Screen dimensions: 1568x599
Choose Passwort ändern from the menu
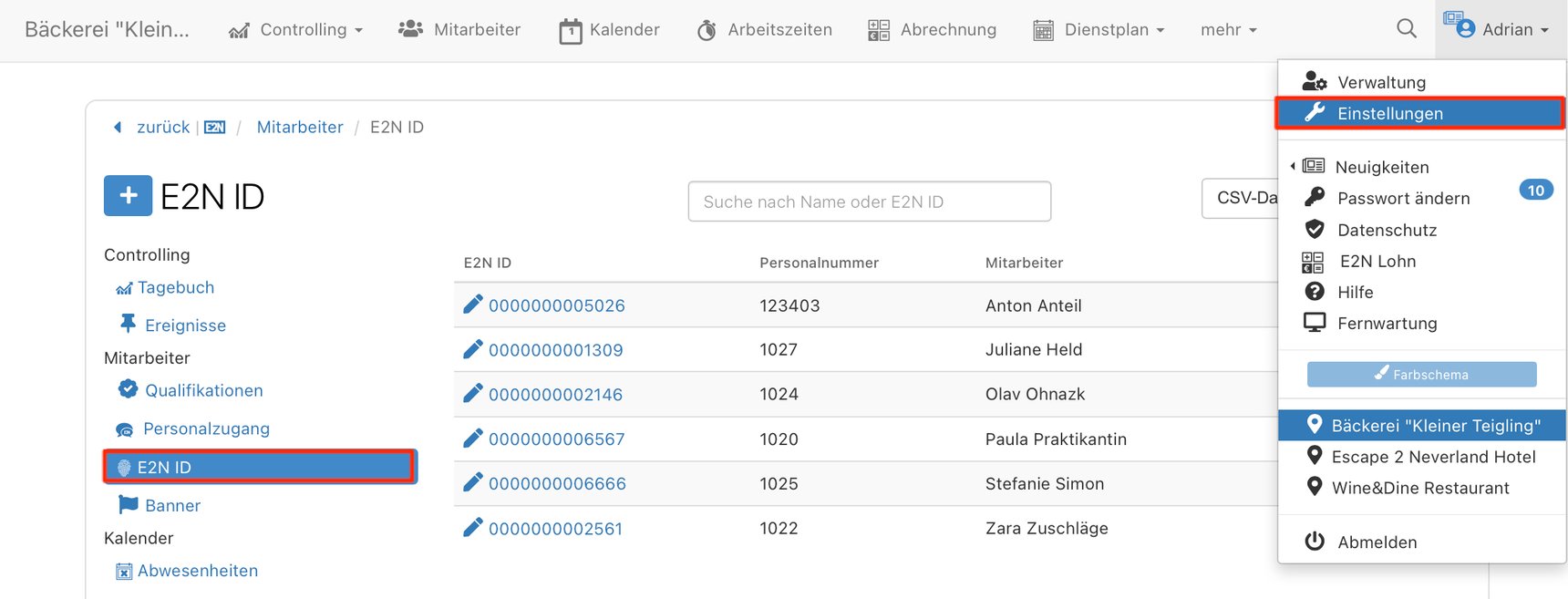(x=1403, y=198)
